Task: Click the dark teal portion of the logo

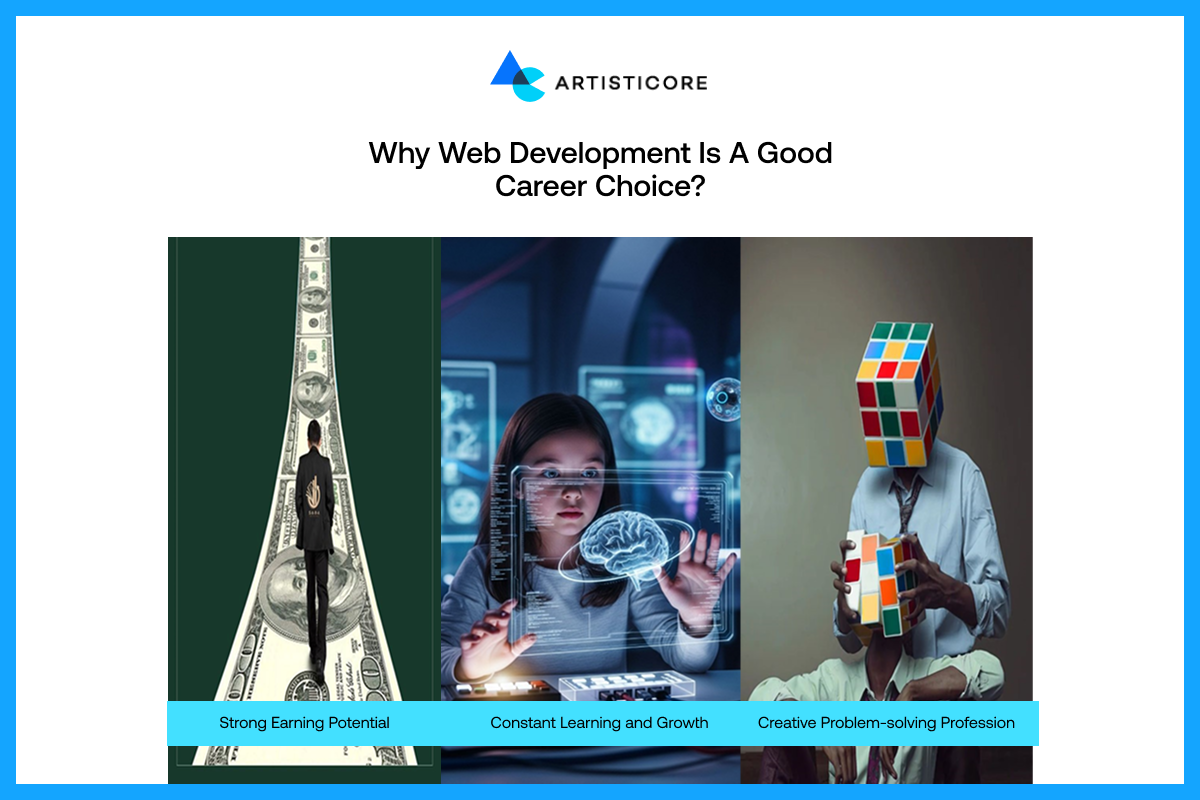Action: coord(521,77)
